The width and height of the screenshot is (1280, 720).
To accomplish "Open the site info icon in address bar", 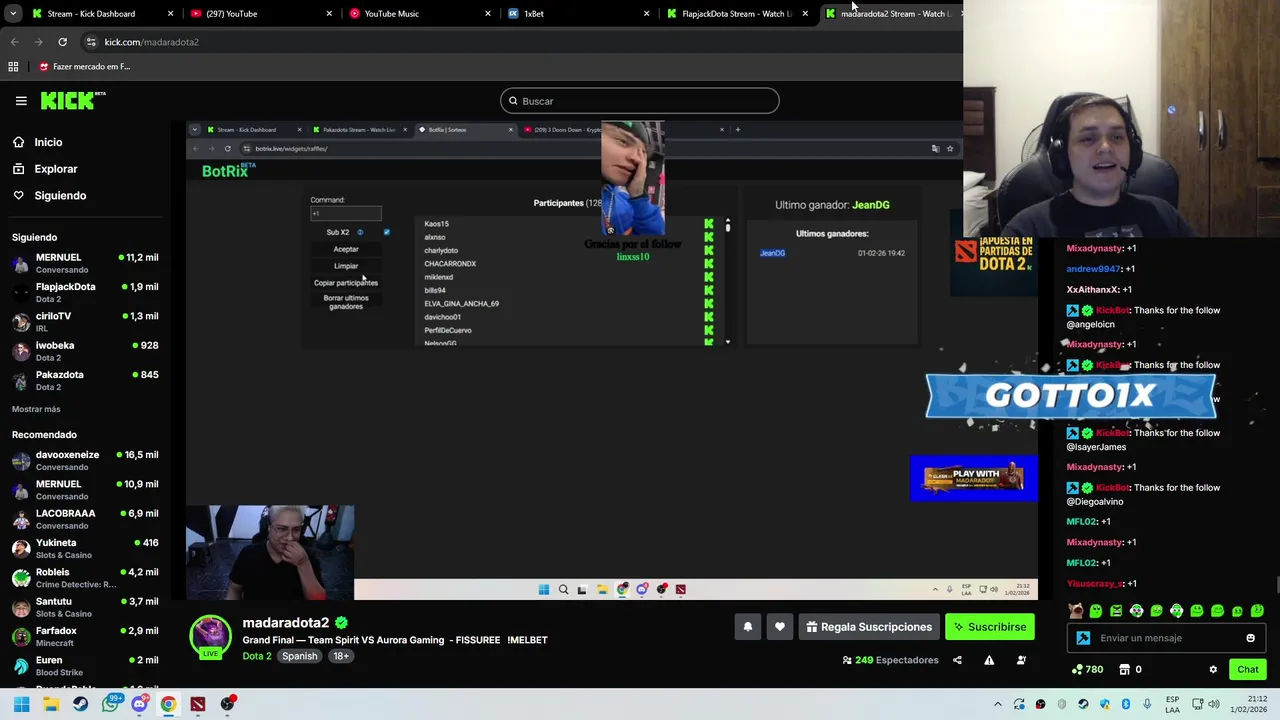I will click(91, 42).
